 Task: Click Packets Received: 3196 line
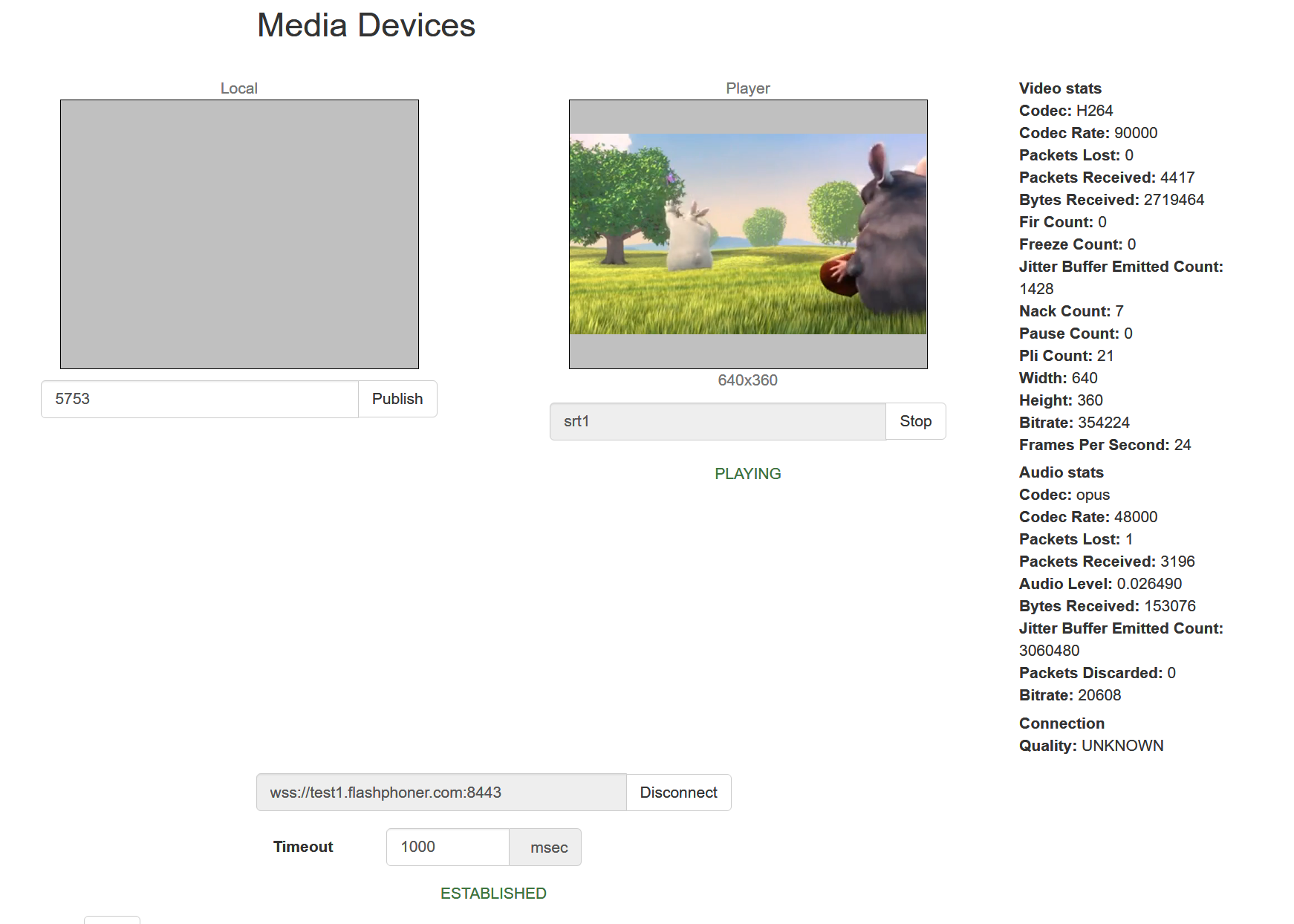click(1107, 562)
